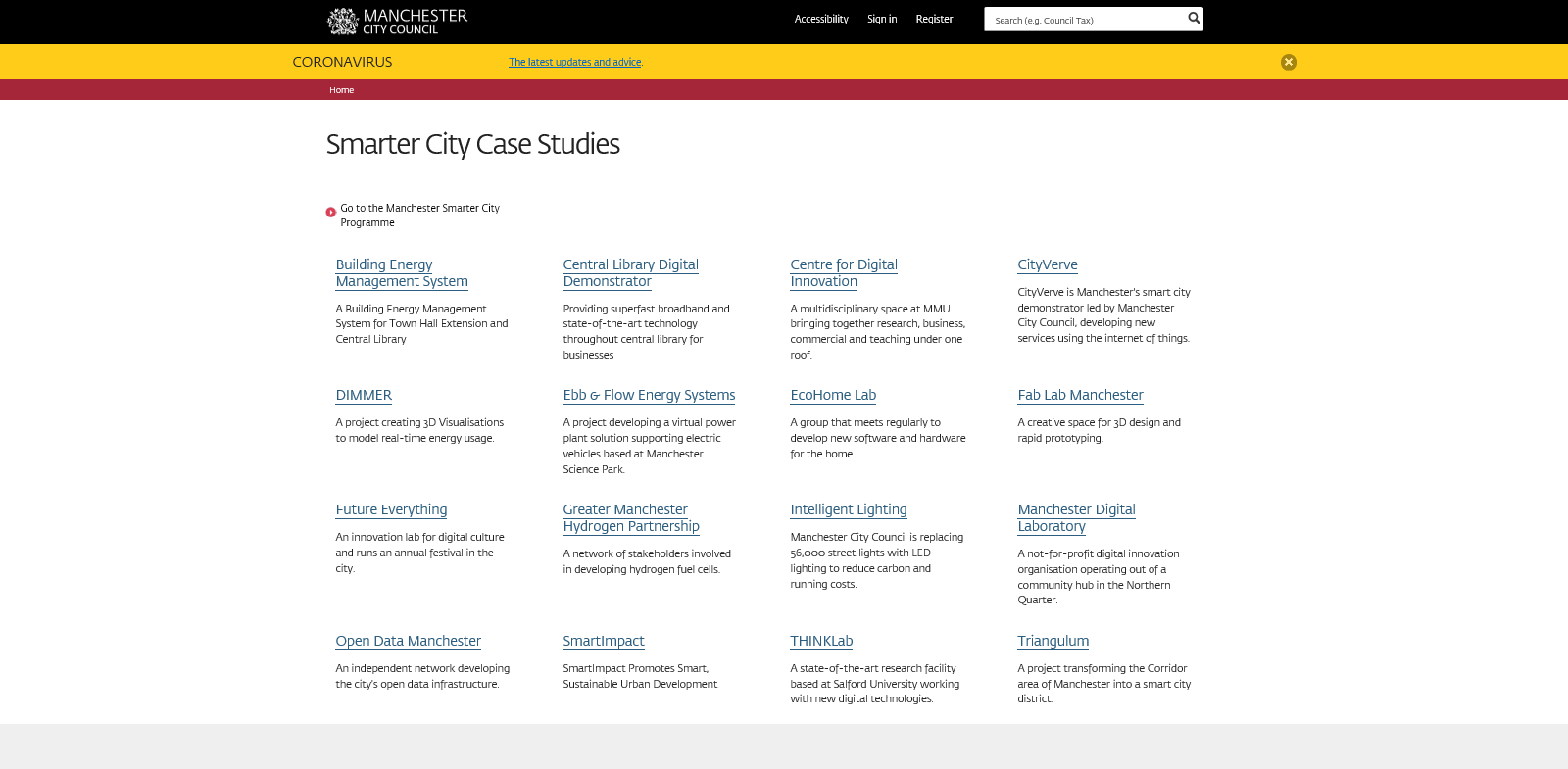View the Central Library Digital Demonstrator study

(x=630, y=273)
